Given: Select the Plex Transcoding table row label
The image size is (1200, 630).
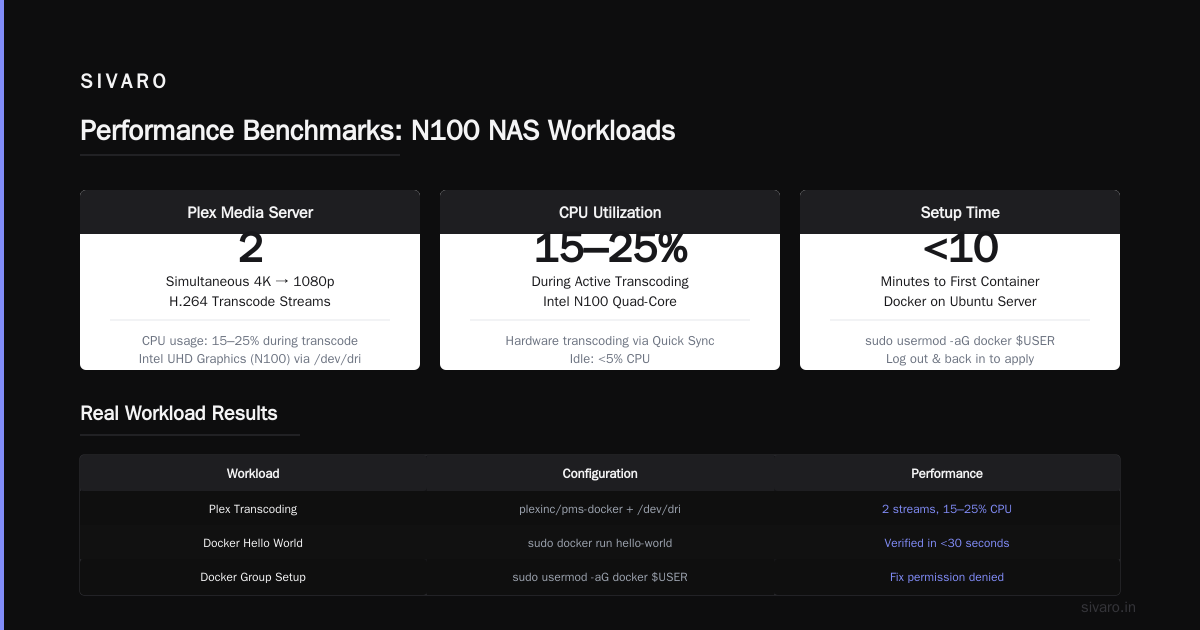Looking at the screenshot, I should click(253, 509).
